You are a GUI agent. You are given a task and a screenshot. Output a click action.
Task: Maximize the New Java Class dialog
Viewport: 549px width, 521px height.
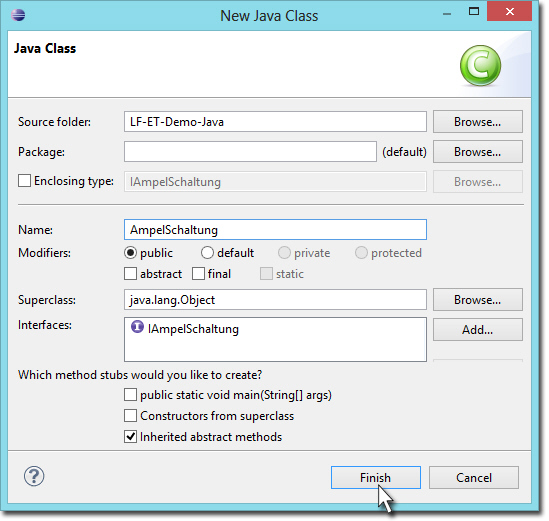(474, 12)
